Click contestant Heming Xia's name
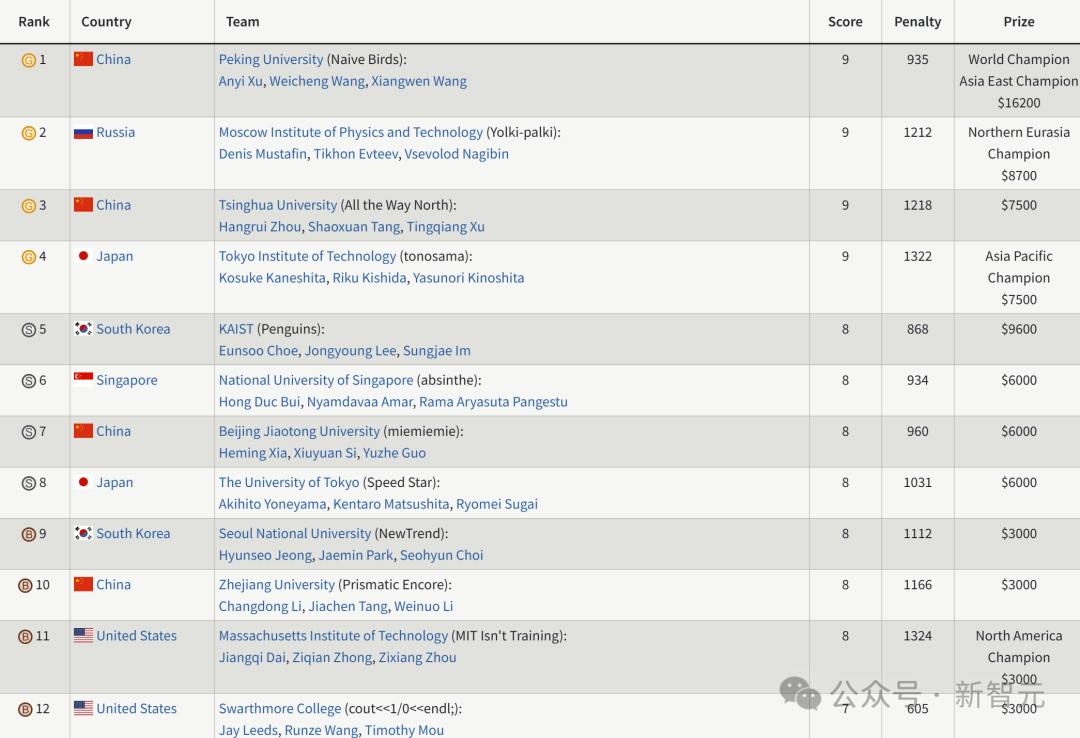This screenshot has height=738, width=1080. pos(253,453)
